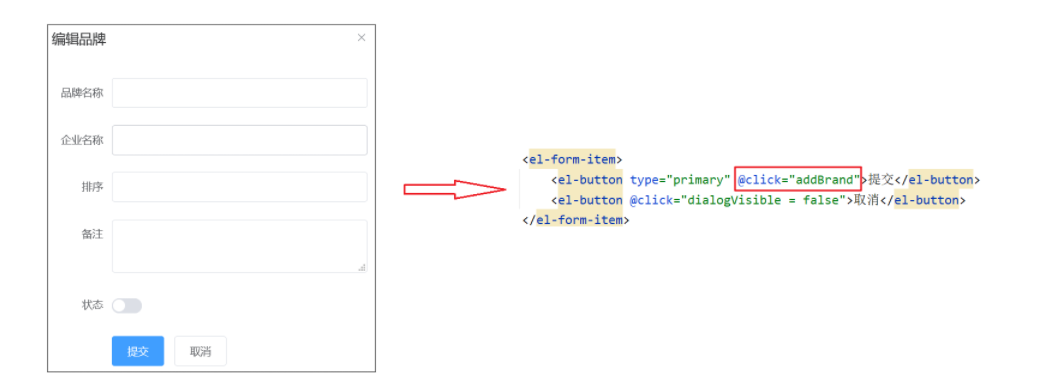Click the 企业名称 label
1063x382 pixels.
pyautogui.click(x=82, y=140)
